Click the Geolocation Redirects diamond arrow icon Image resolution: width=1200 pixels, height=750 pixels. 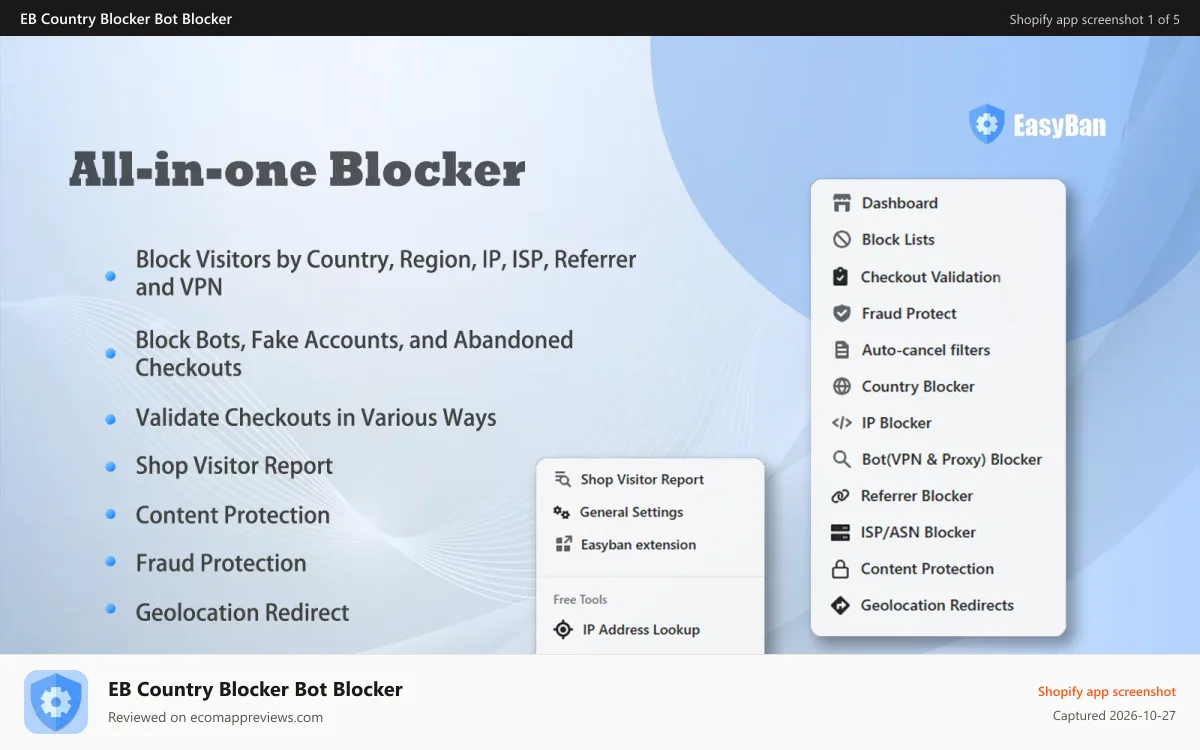[x=841, y=605]
